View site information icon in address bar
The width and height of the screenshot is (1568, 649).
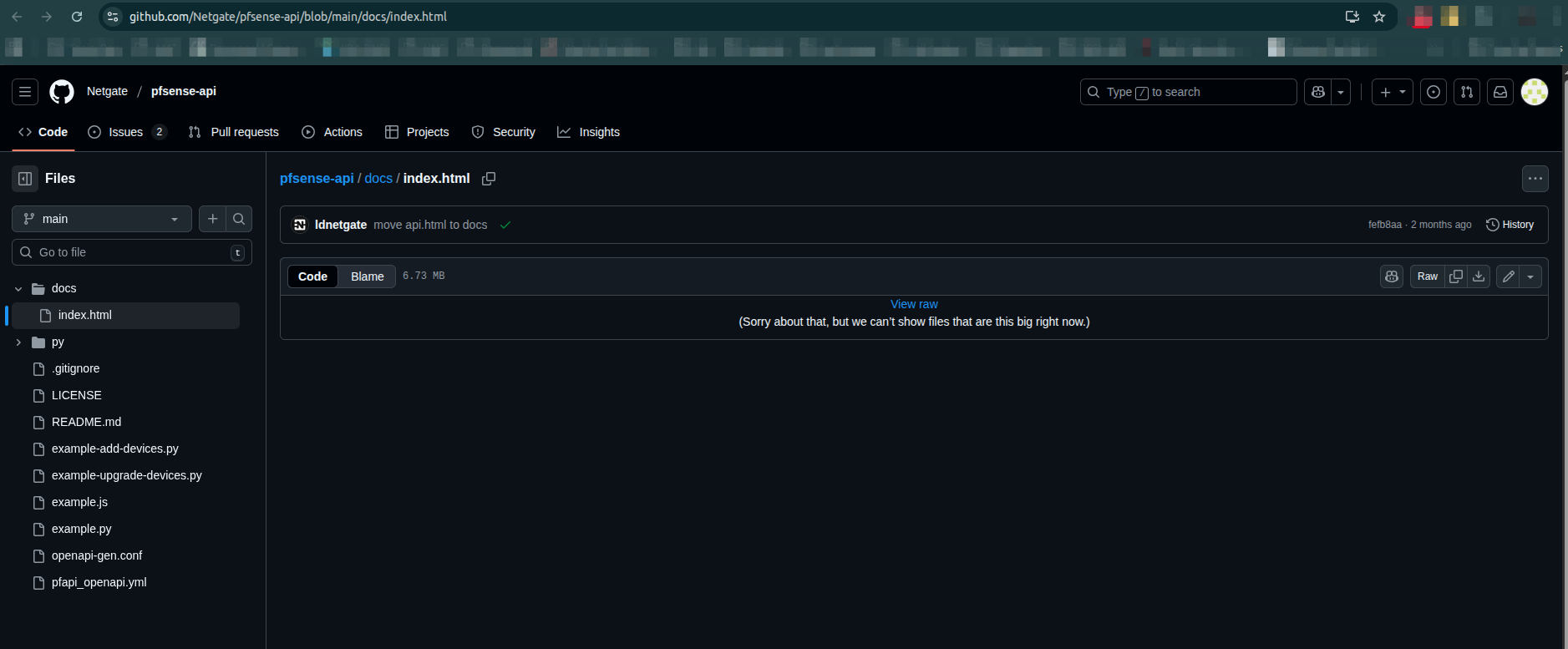(x=113, y=17)
